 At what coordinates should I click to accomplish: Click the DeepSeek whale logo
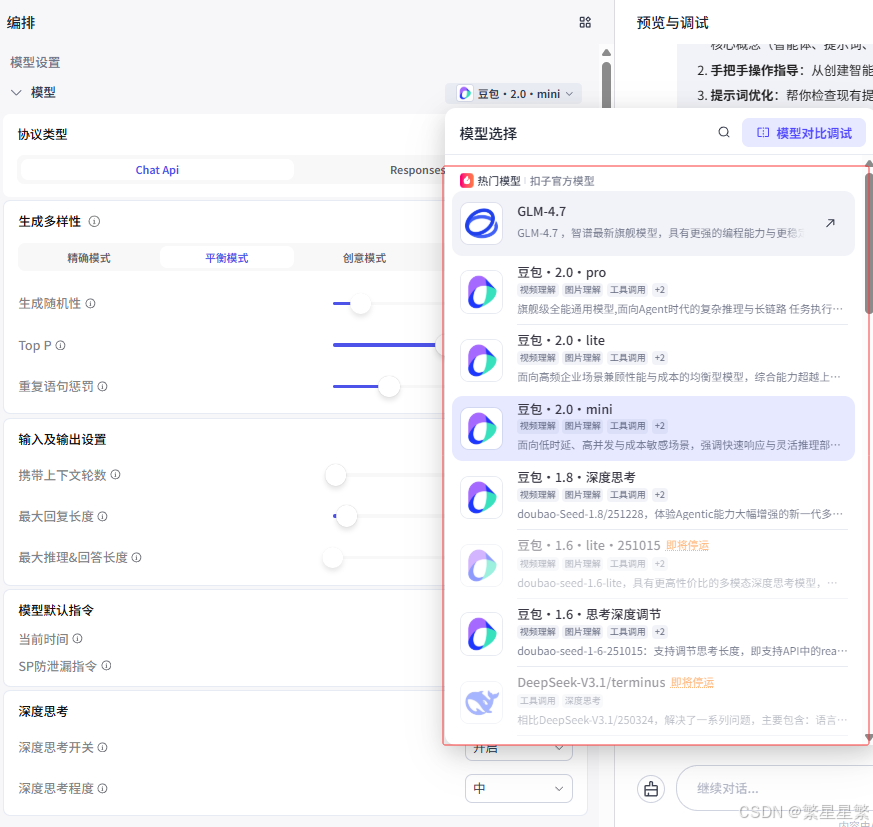point(482,702)
